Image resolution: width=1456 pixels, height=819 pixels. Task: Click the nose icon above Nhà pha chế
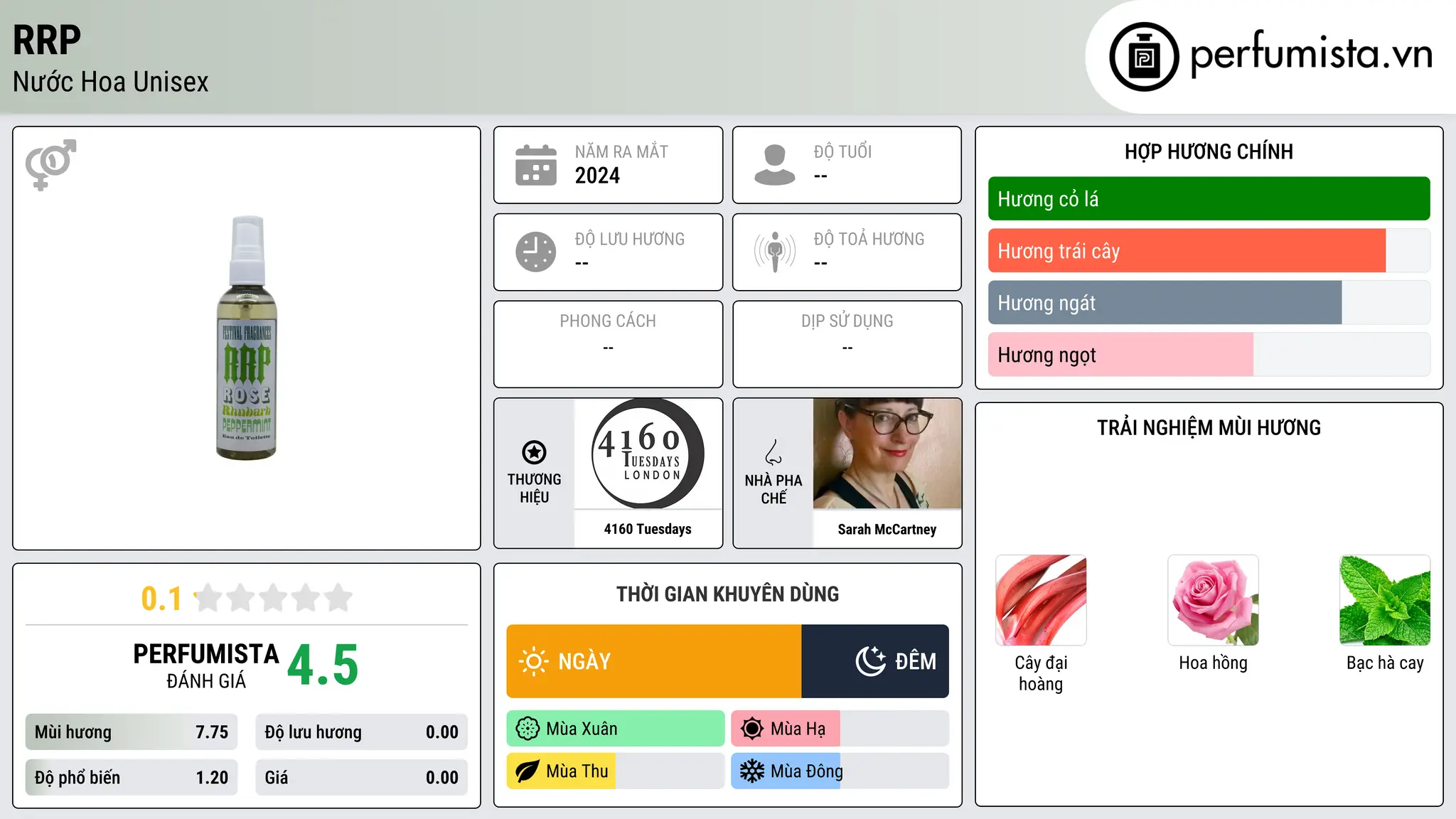pos(773,452)
